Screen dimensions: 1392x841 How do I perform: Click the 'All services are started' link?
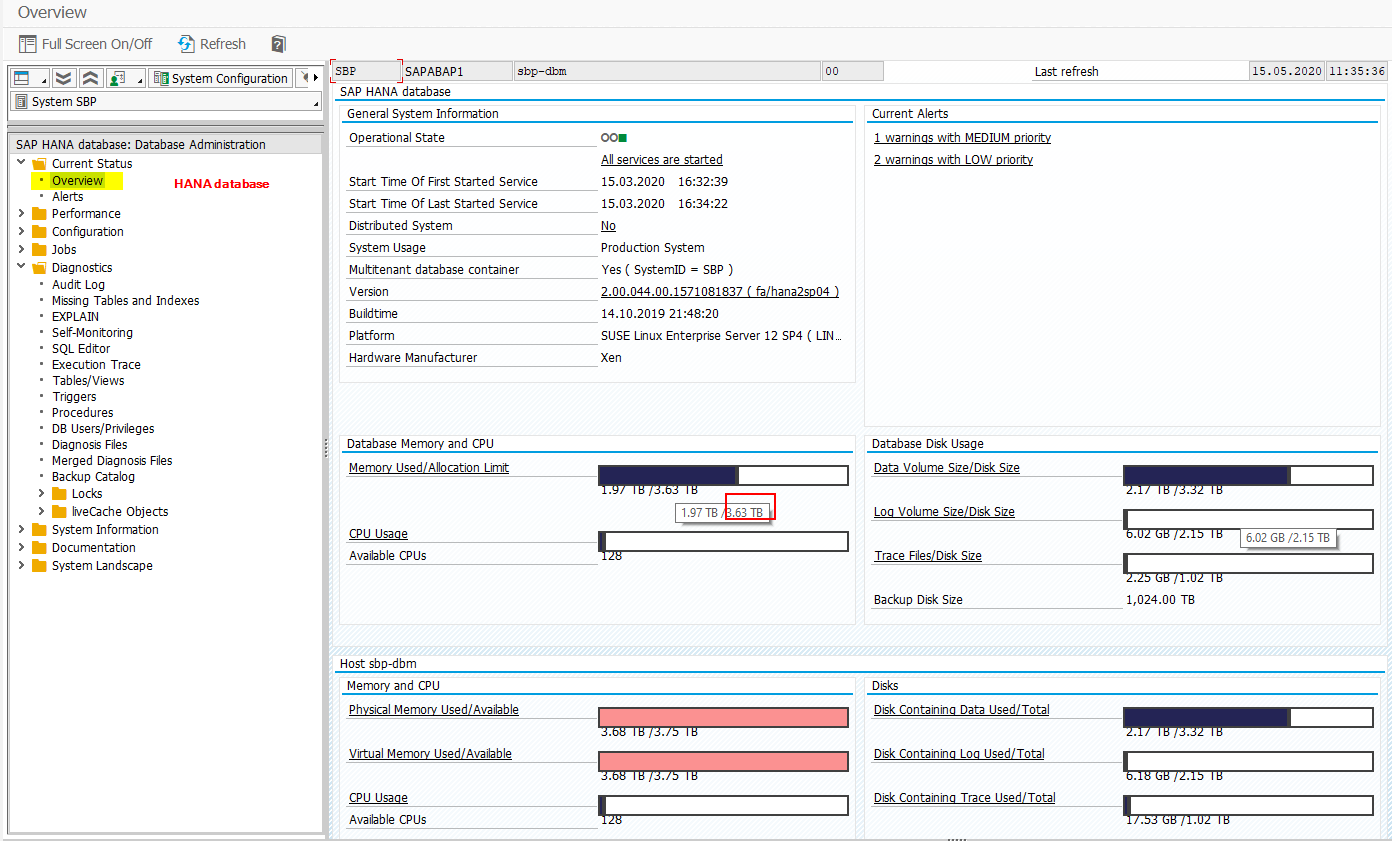[661, 159]
